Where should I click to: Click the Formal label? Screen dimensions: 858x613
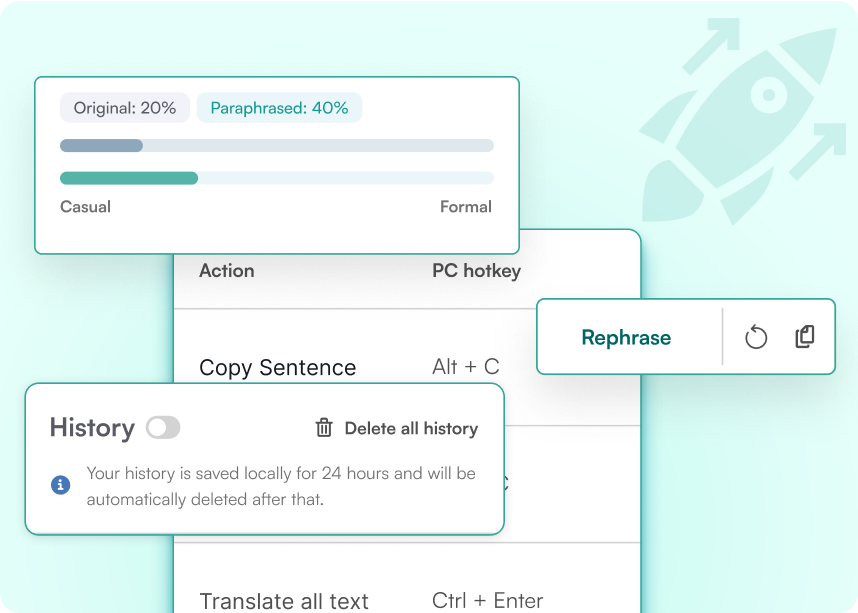[466, 207]
